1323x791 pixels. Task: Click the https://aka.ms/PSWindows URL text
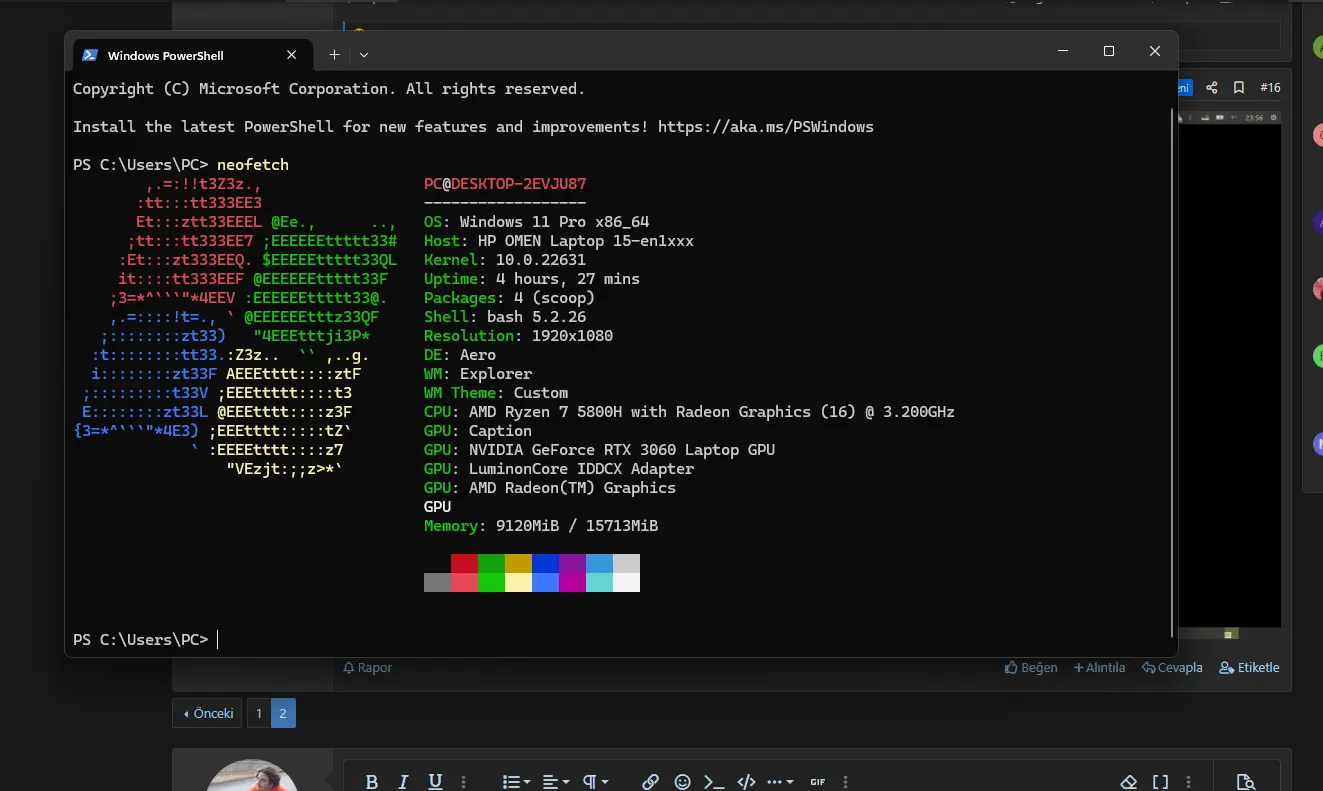766,127
